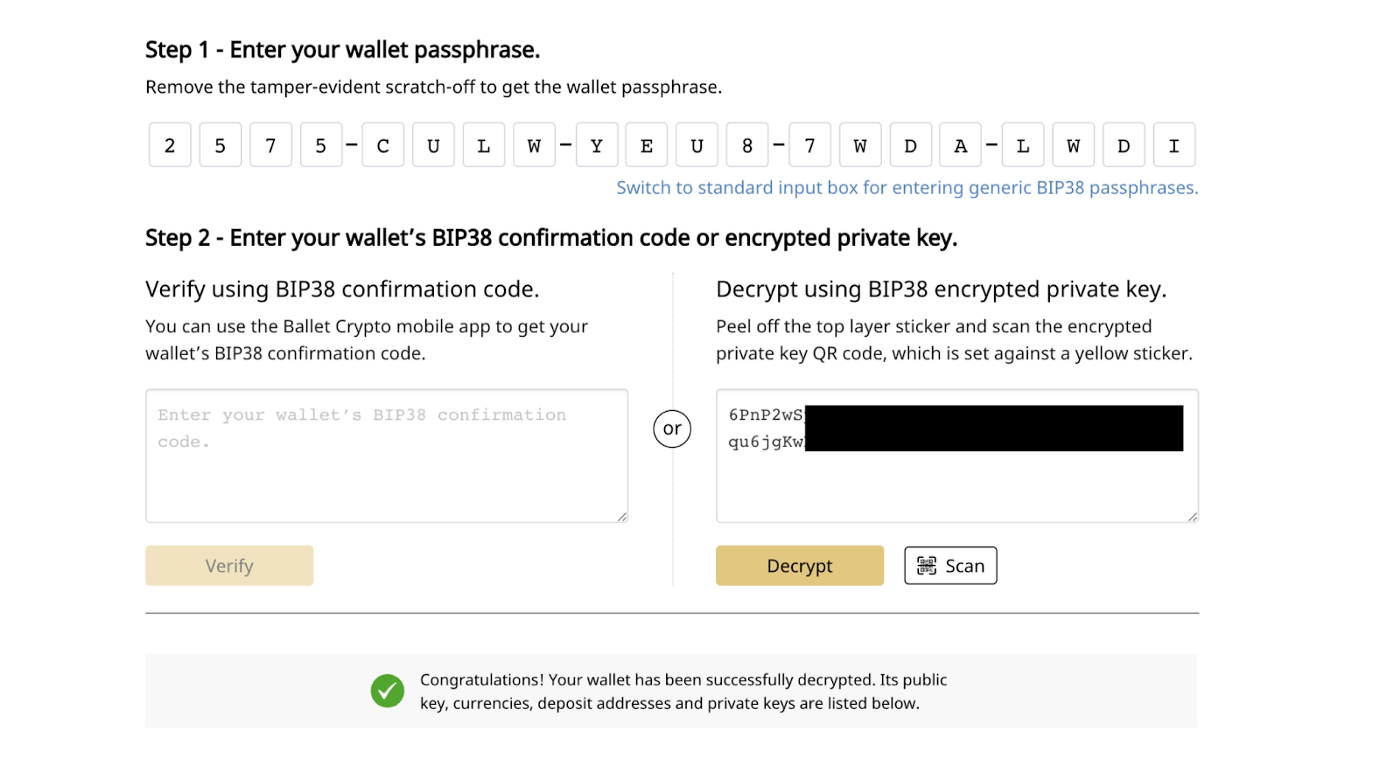
Task: Click the QR code icon on the Scan button
Action: [x=926, y=565]
